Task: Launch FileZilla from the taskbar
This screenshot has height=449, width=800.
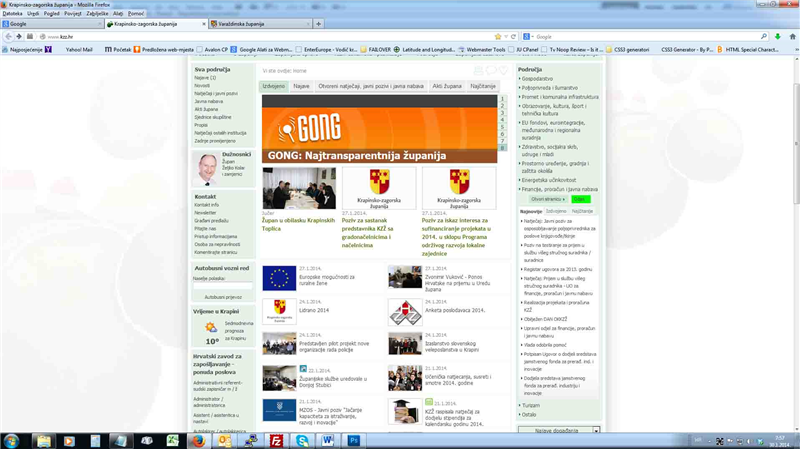Action: coord(275,439)
